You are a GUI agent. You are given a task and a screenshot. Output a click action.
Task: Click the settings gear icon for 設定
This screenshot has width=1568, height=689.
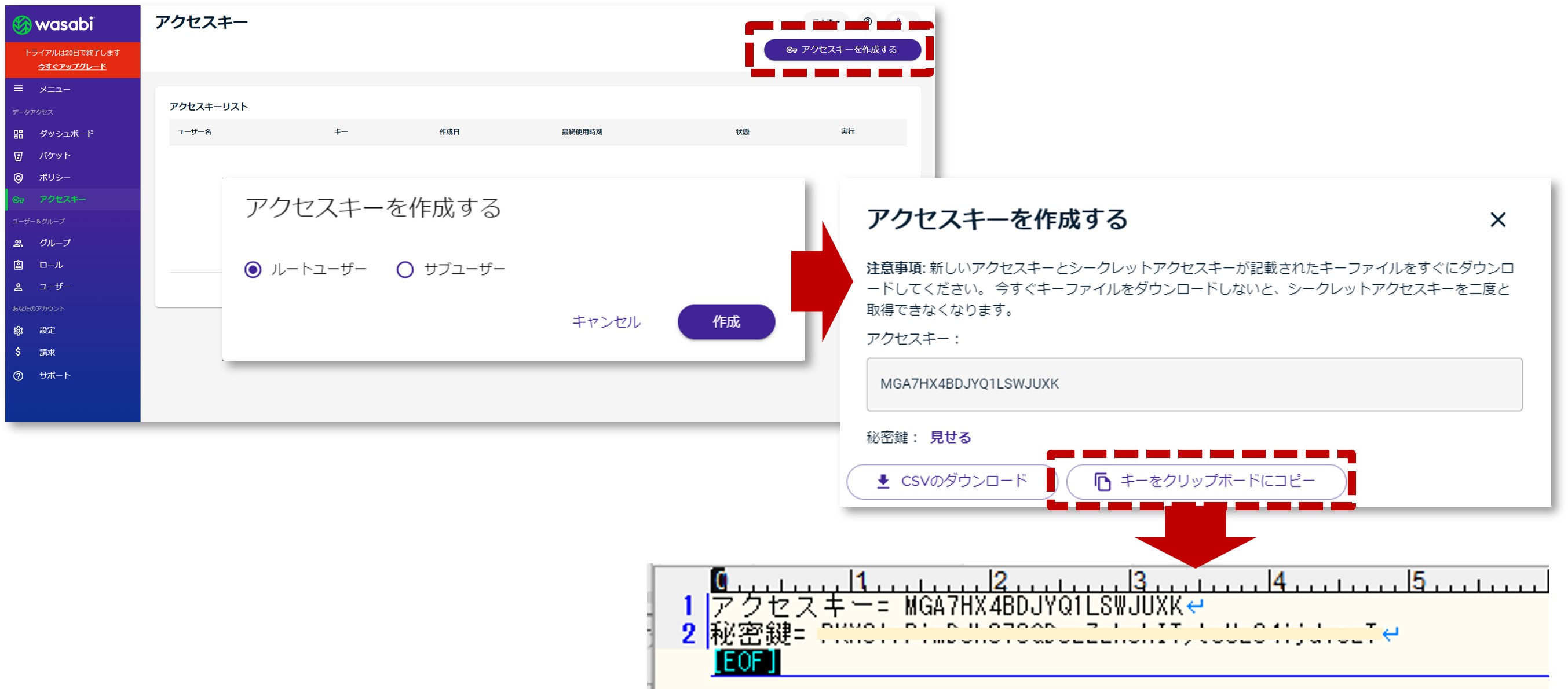click(x=19, y=331)
